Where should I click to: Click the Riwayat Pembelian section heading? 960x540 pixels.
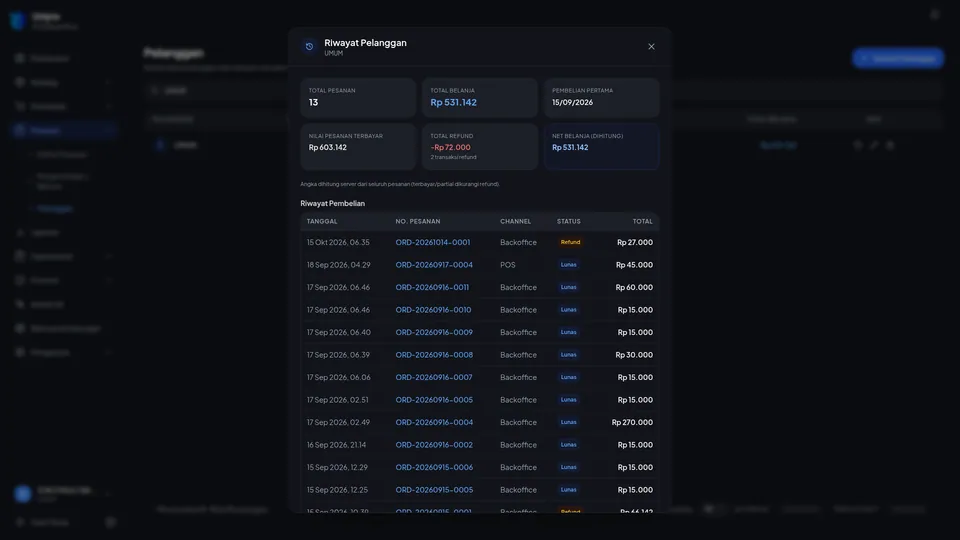(332, 203)
